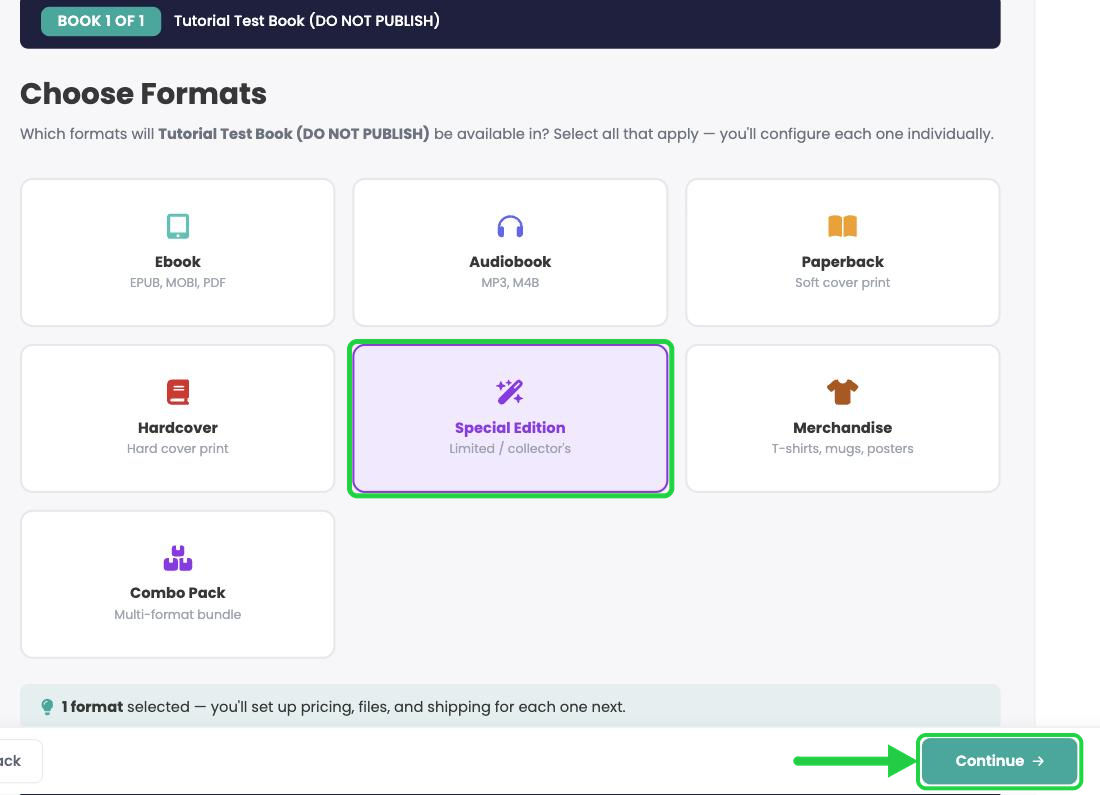
Task: Click the Ebook tablet icon
Action: point(177,226)
